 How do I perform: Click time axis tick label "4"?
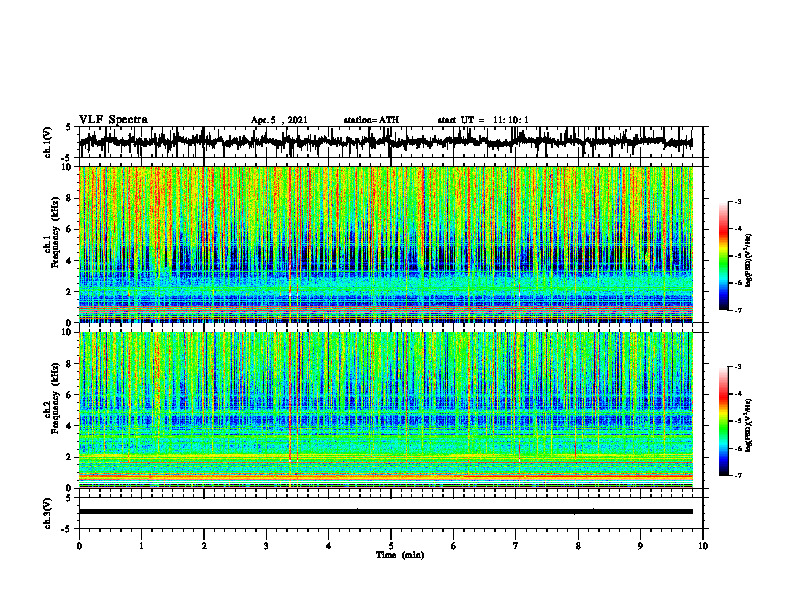(329, 546)
